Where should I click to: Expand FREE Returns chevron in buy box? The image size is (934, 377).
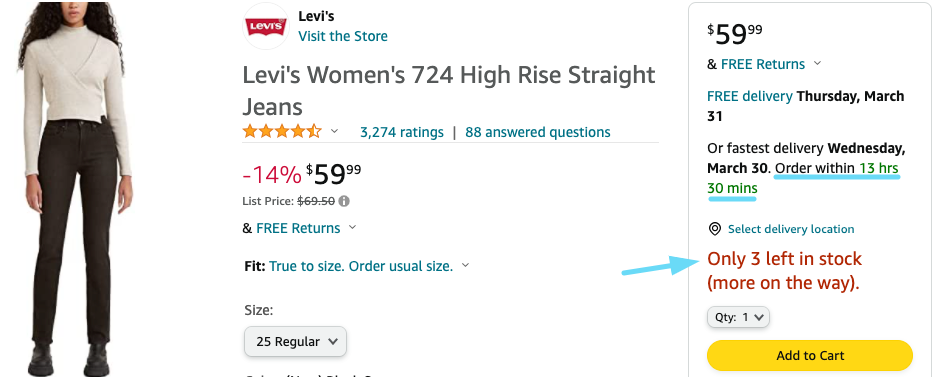(817, 63)
